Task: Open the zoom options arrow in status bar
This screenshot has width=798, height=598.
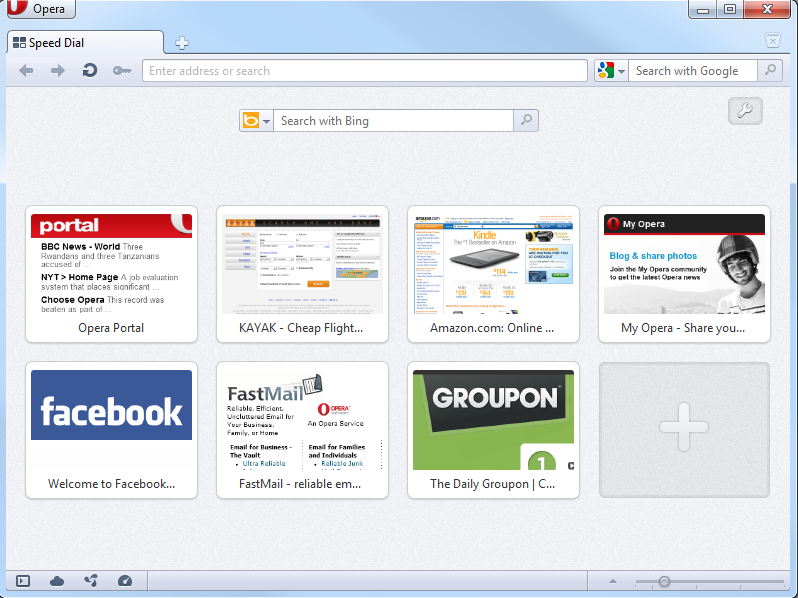Action: [x=613, y=581]
